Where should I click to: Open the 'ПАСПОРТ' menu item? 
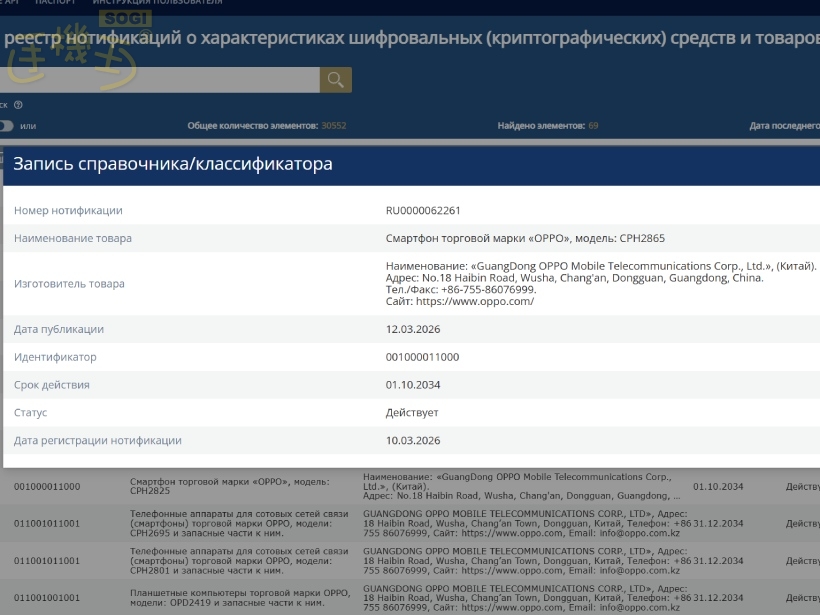pyautogui.click(x=55, y=2)
